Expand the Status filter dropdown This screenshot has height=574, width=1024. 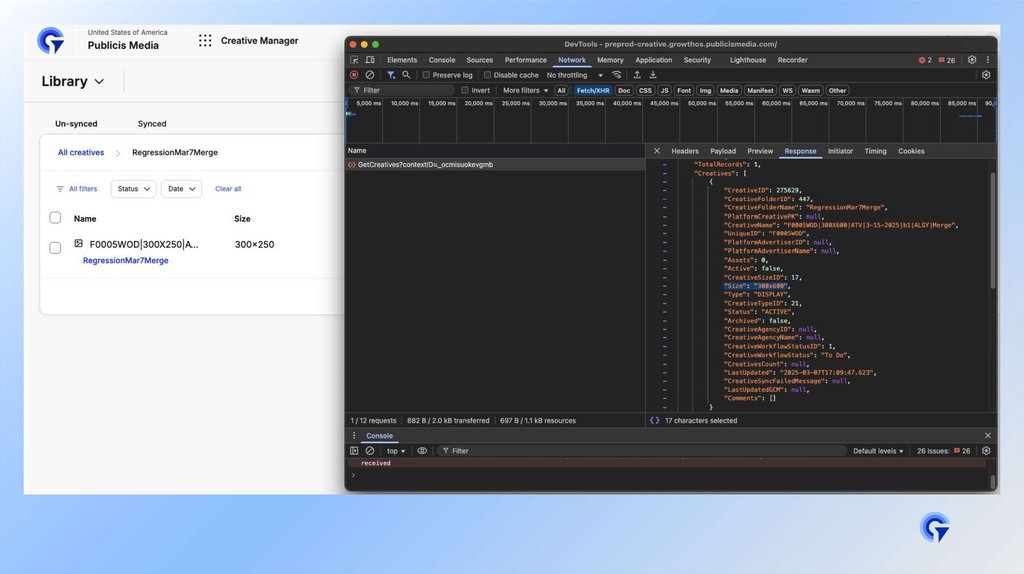click(x=133, y=189)
